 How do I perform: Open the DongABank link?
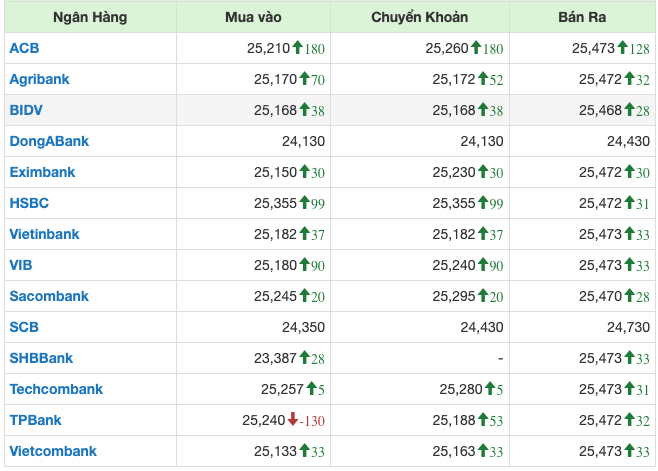coord(49,141)
